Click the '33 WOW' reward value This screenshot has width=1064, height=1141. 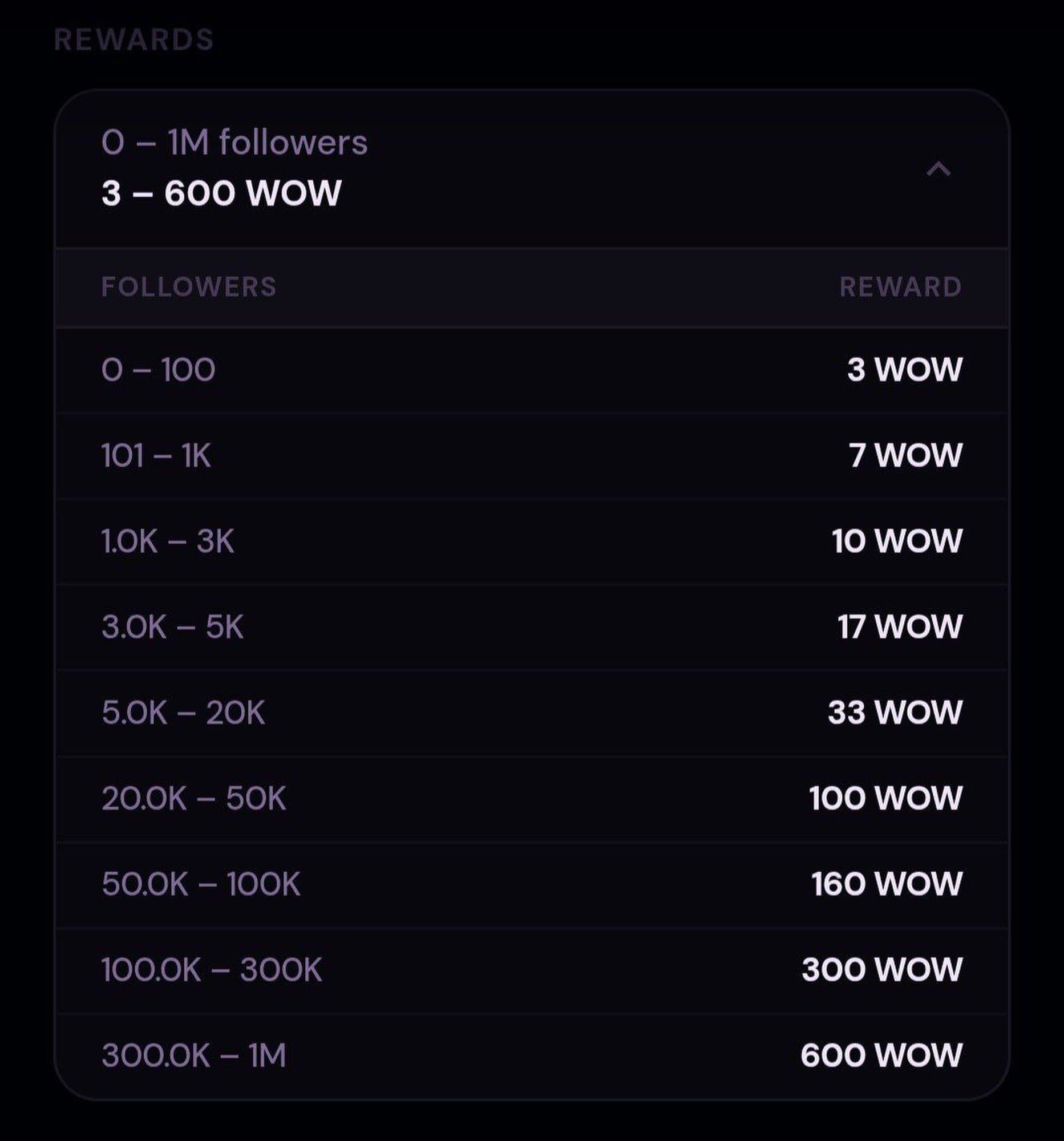pos(894,713)
